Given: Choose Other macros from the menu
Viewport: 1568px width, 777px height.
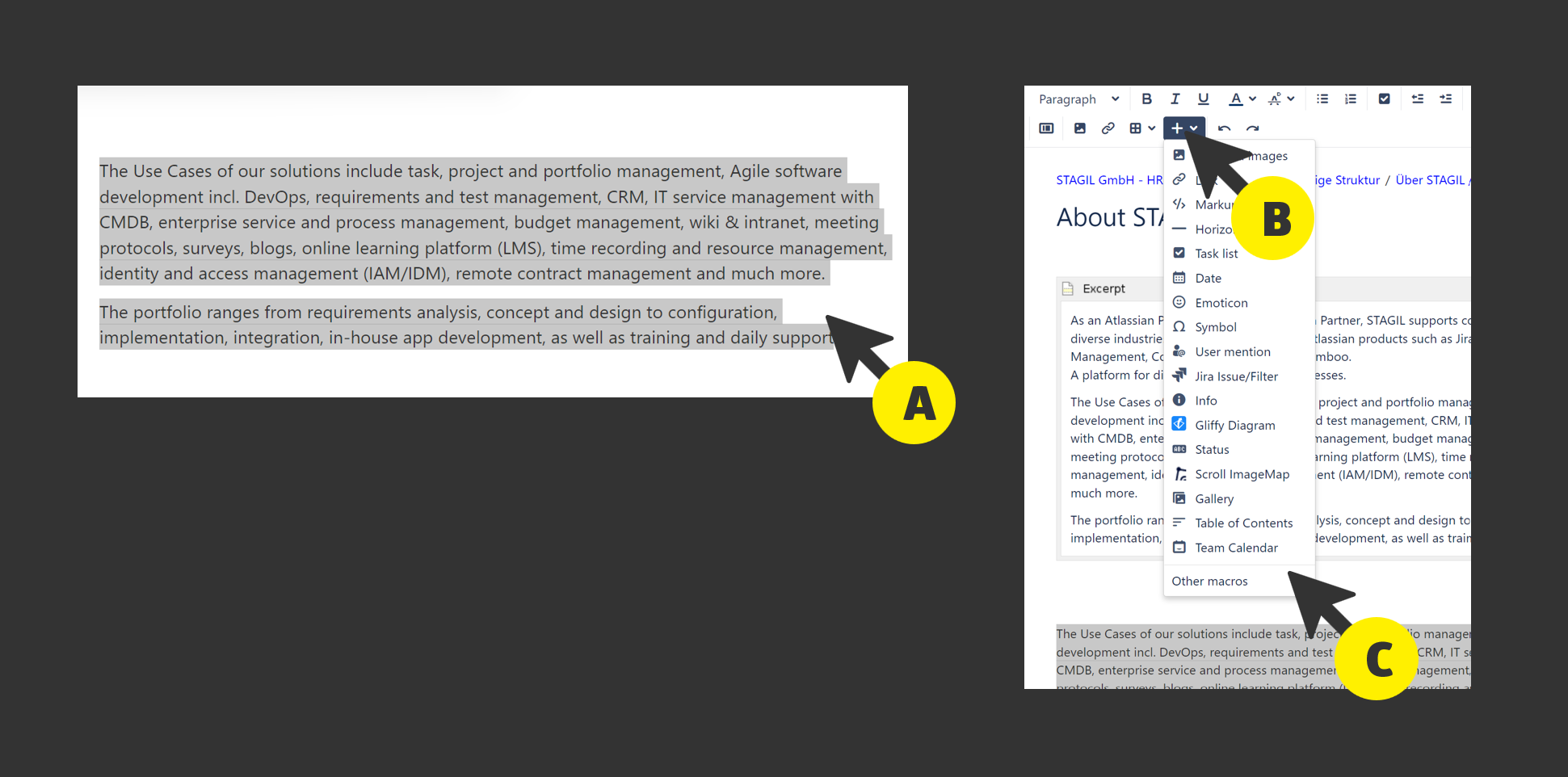Looking at the screenshot, I should (1209, 581).
